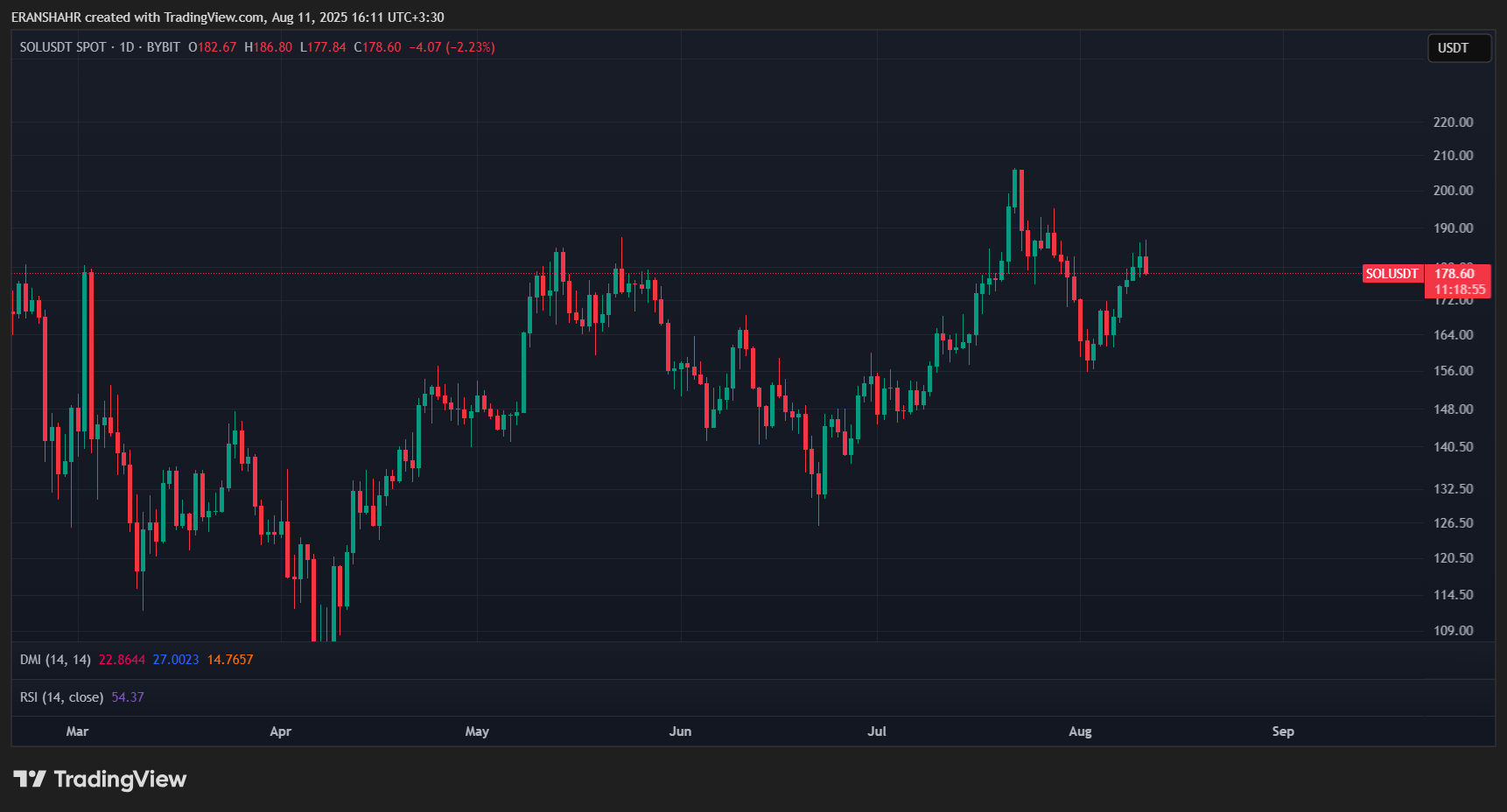Click the Aug label on time axis

tap(1080, 731)
